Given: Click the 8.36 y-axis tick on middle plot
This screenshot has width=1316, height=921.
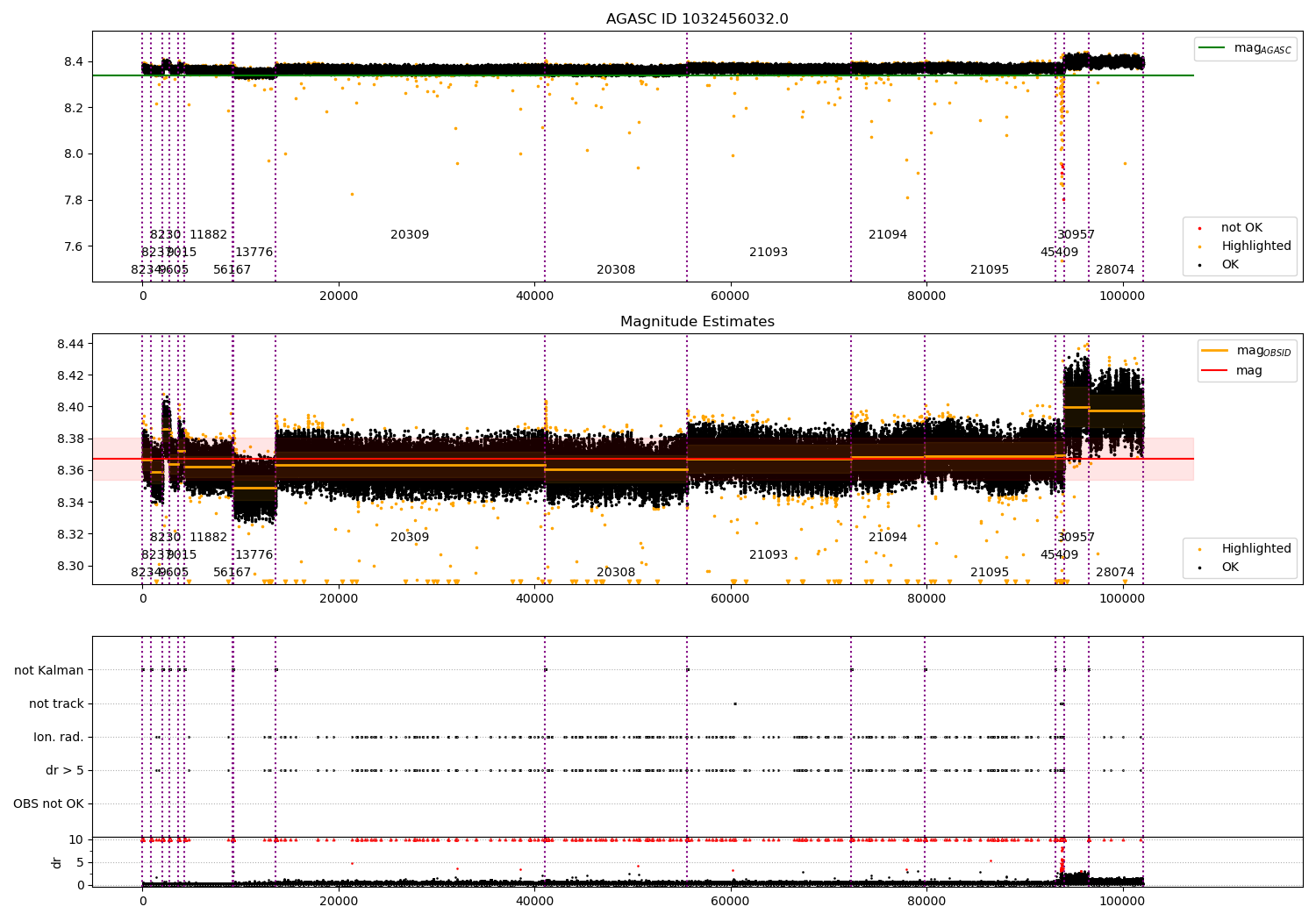Looking at the screenshot, I should pyautogui.click(x=70, y=471).
